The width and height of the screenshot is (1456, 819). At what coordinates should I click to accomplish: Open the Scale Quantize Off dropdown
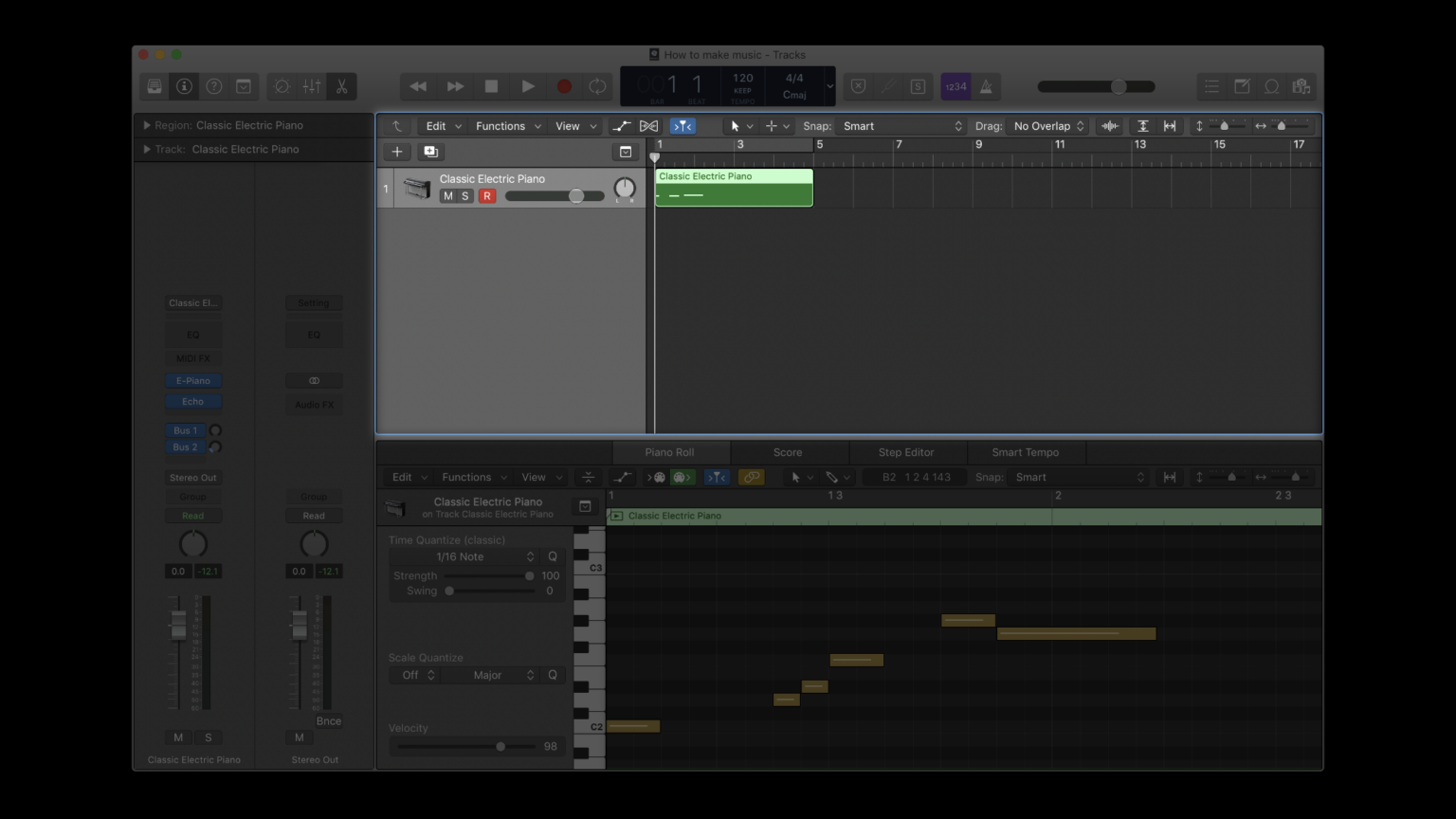click(414, 674)
